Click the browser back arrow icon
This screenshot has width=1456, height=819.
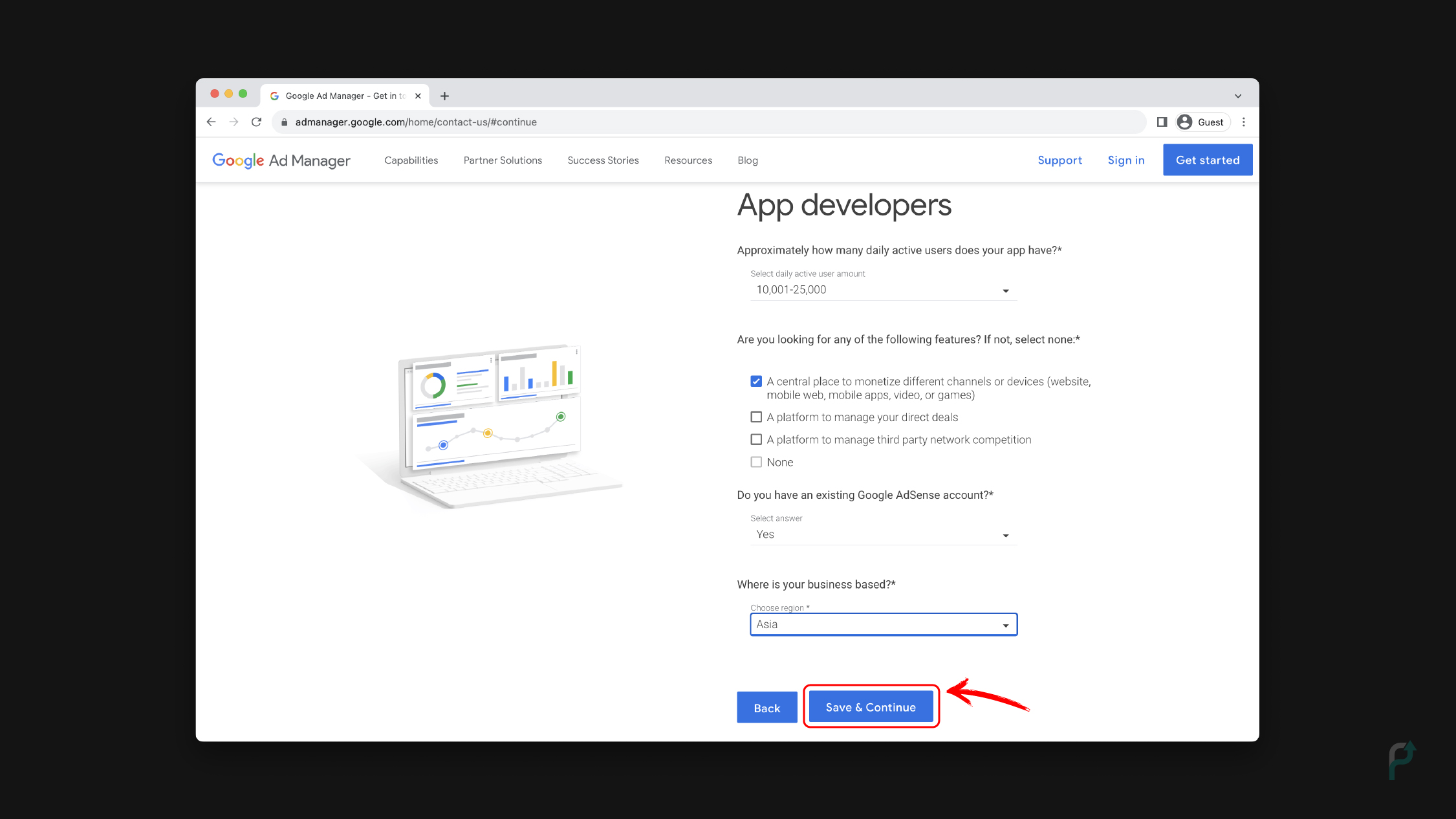[x=211, y=122]
